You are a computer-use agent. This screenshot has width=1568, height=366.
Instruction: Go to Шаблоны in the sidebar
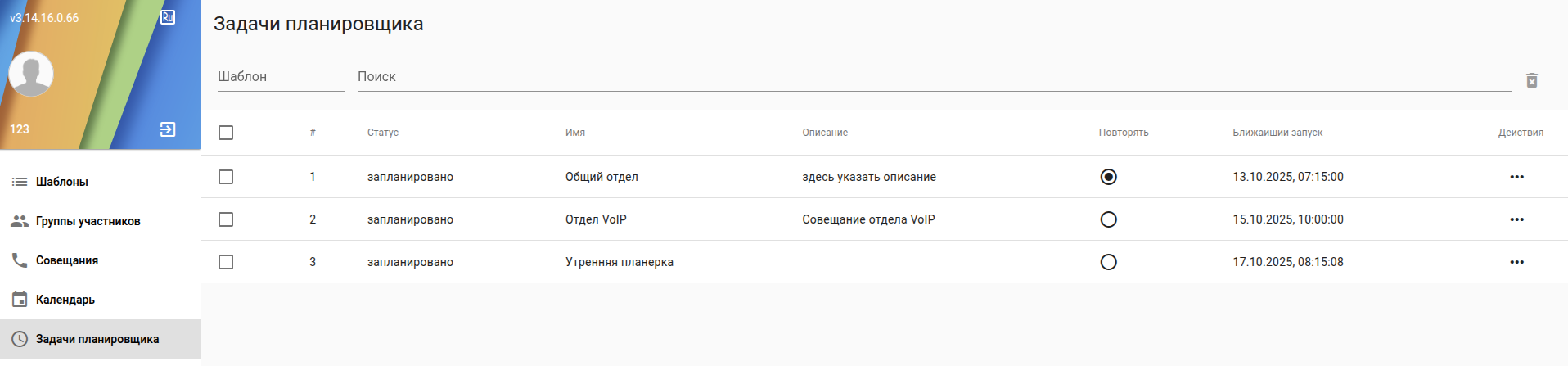coord(62,182)
